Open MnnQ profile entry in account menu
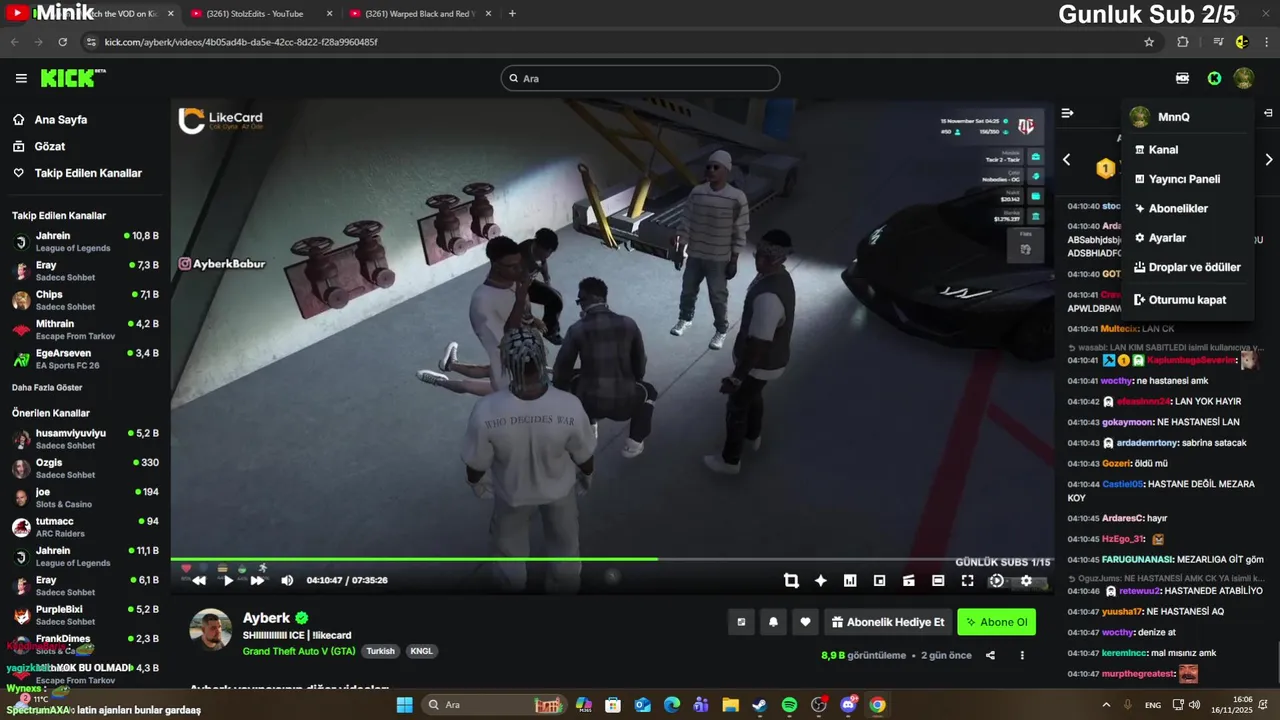The height and width of the screenshot is (720, 1280). click(x=1187, y=117)
